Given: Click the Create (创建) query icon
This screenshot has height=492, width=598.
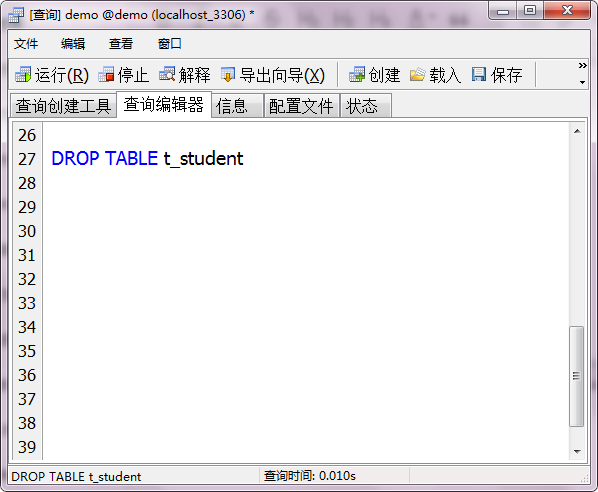Looking at the screenshot, I should (357, 74).
